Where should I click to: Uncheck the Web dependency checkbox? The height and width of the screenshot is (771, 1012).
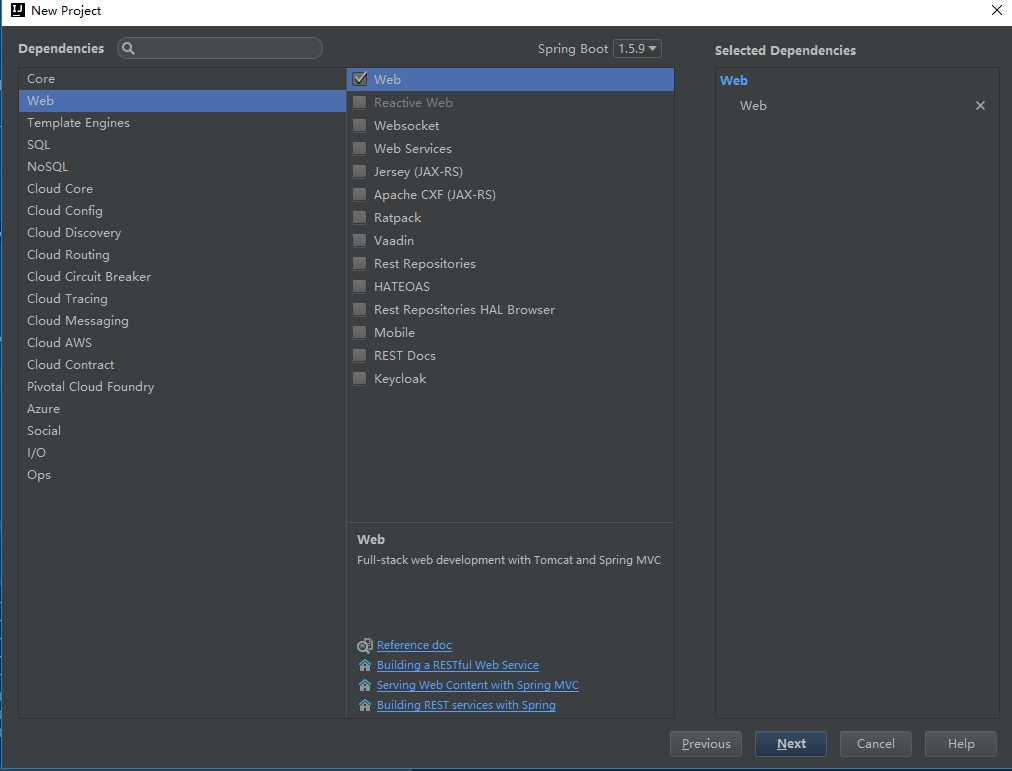click(360, 79)
